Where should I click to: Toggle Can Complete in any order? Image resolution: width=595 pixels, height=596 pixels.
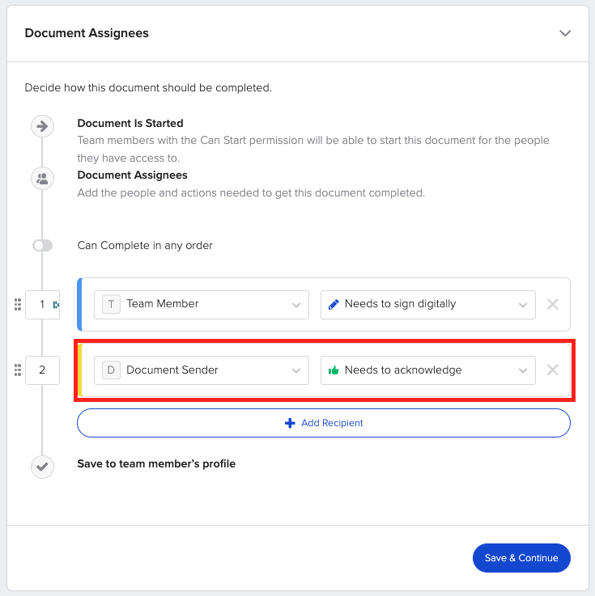pos(43,246)
